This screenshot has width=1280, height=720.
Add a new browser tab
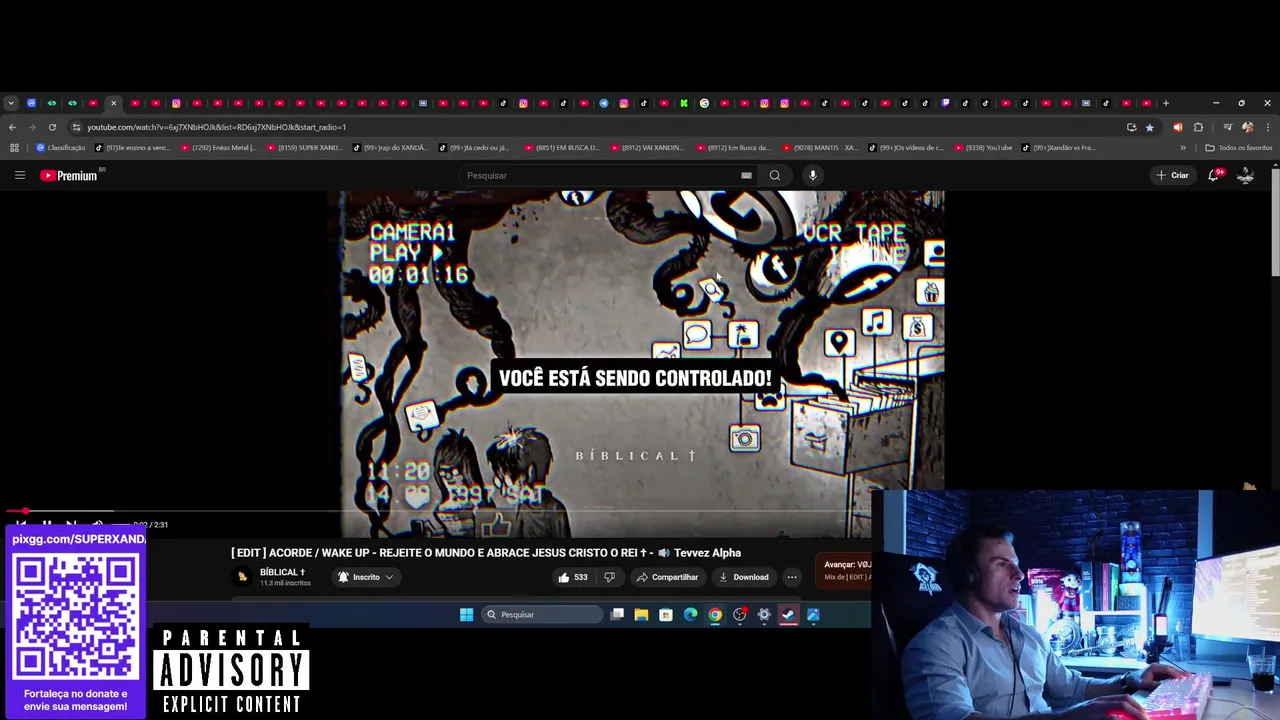coord(1165,103)
